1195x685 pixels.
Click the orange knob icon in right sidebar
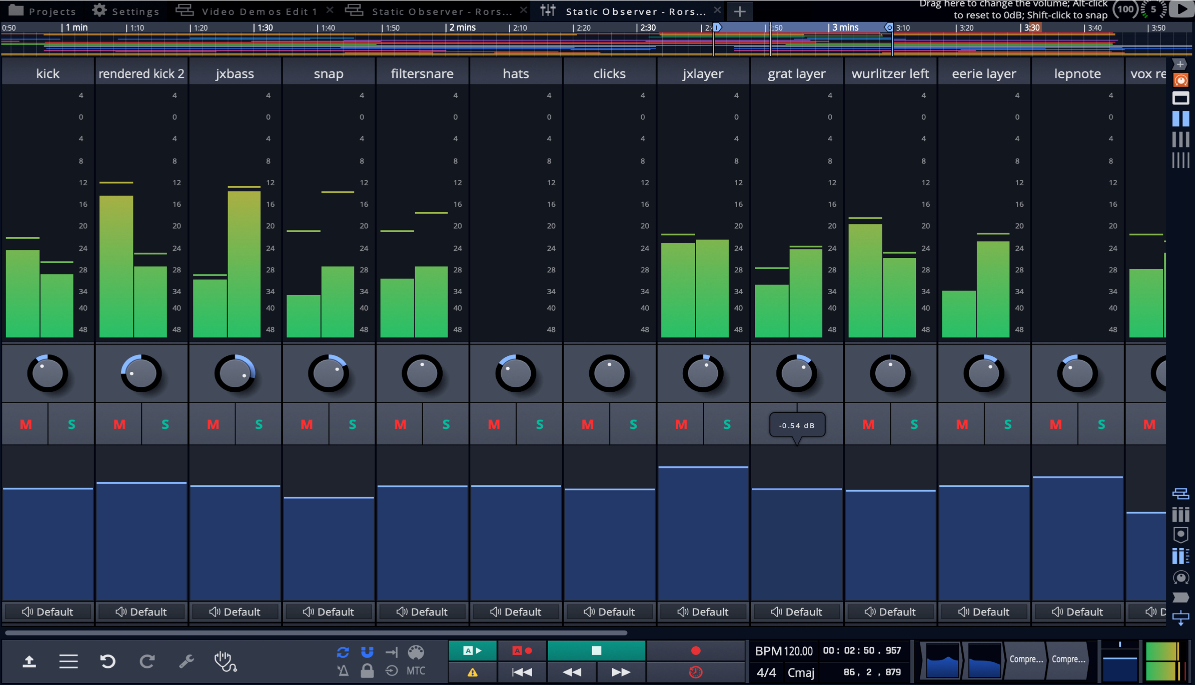click(1181, 80)
